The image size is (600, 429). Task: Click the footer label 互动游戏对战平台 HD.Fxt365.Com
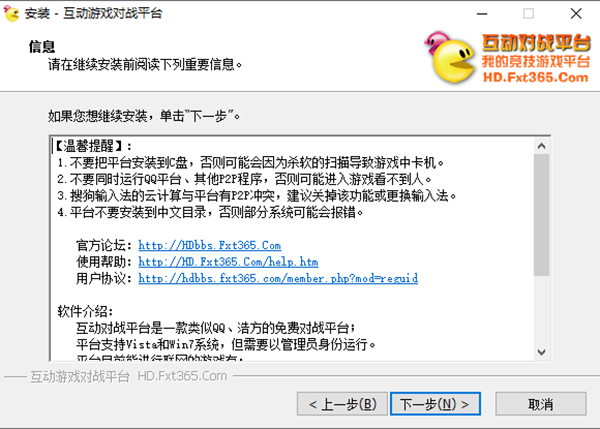129,377
